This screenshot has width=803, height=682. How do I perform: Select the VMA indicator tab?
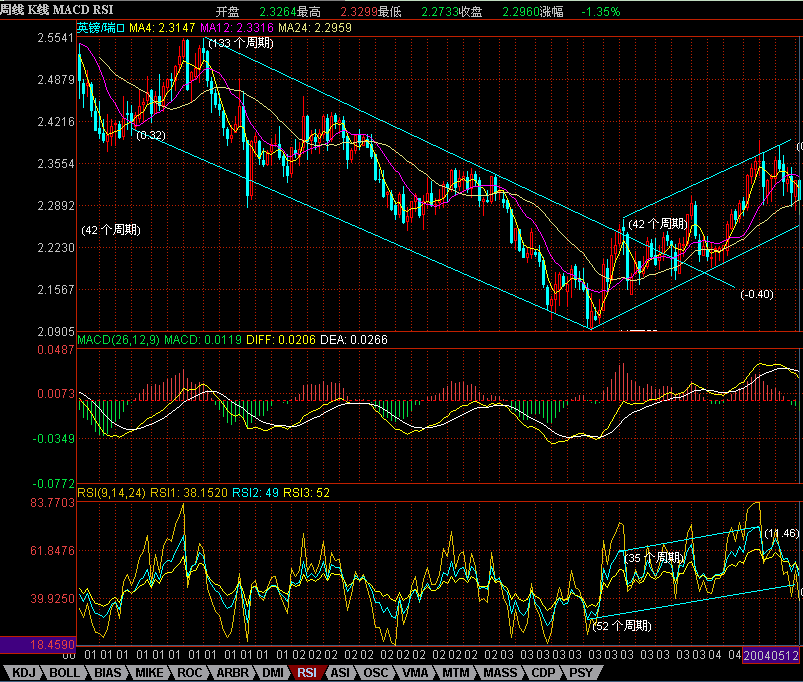(415, 673)
